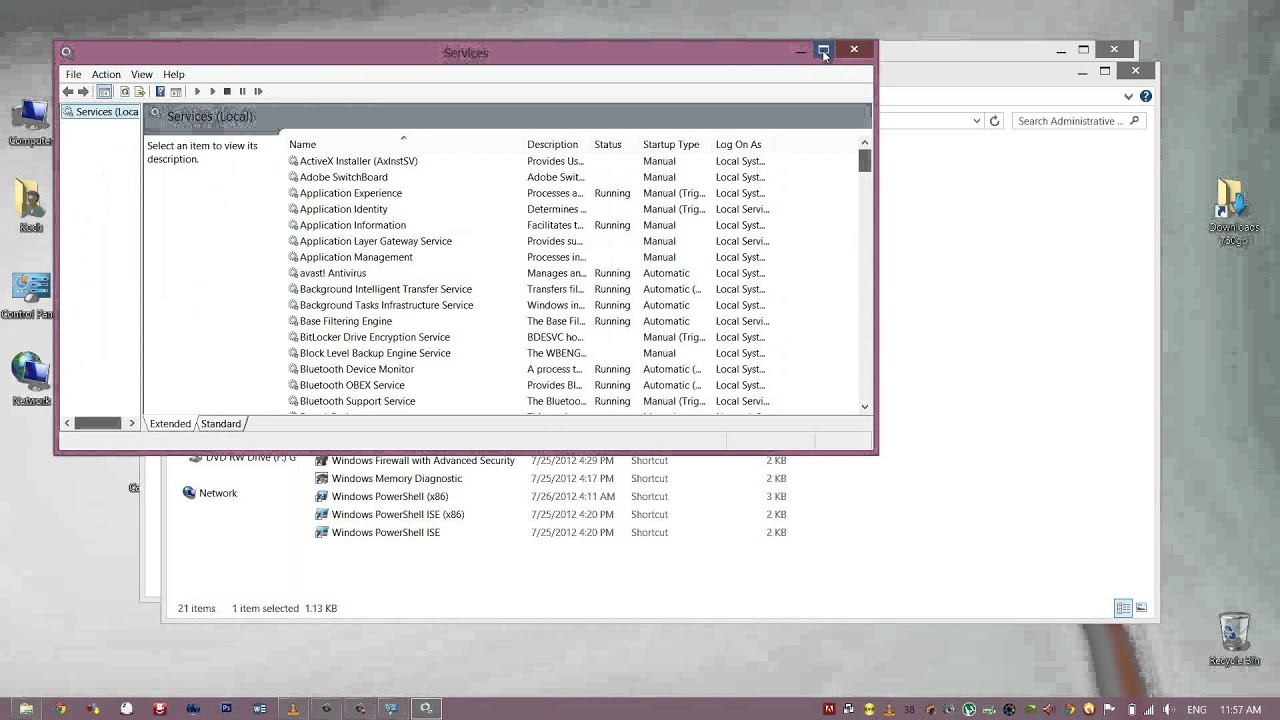Open the Help icon in Services toolbar

[159, 91]
